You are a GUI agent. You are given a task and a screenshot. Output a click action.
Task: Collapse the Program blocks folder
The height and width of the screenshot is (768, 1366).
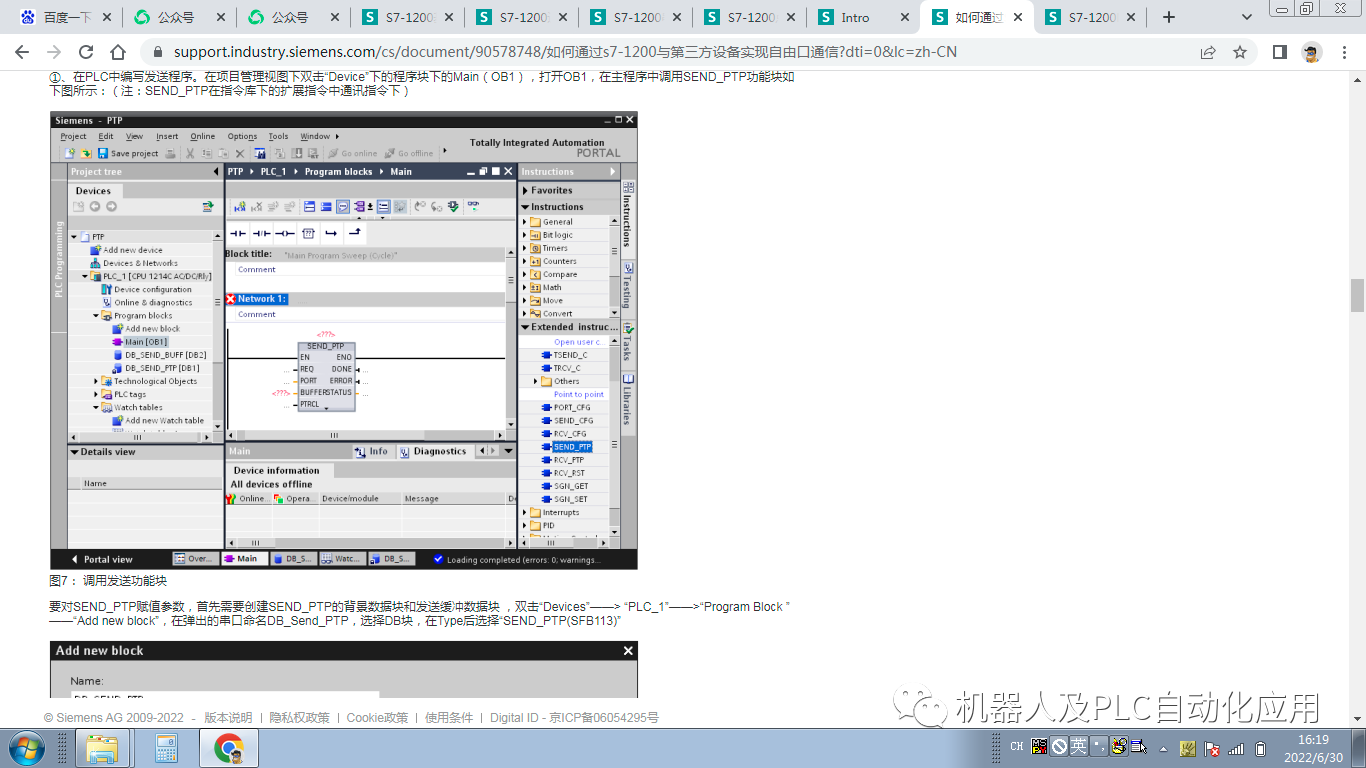pyautogui.click(x=97, y=316)
